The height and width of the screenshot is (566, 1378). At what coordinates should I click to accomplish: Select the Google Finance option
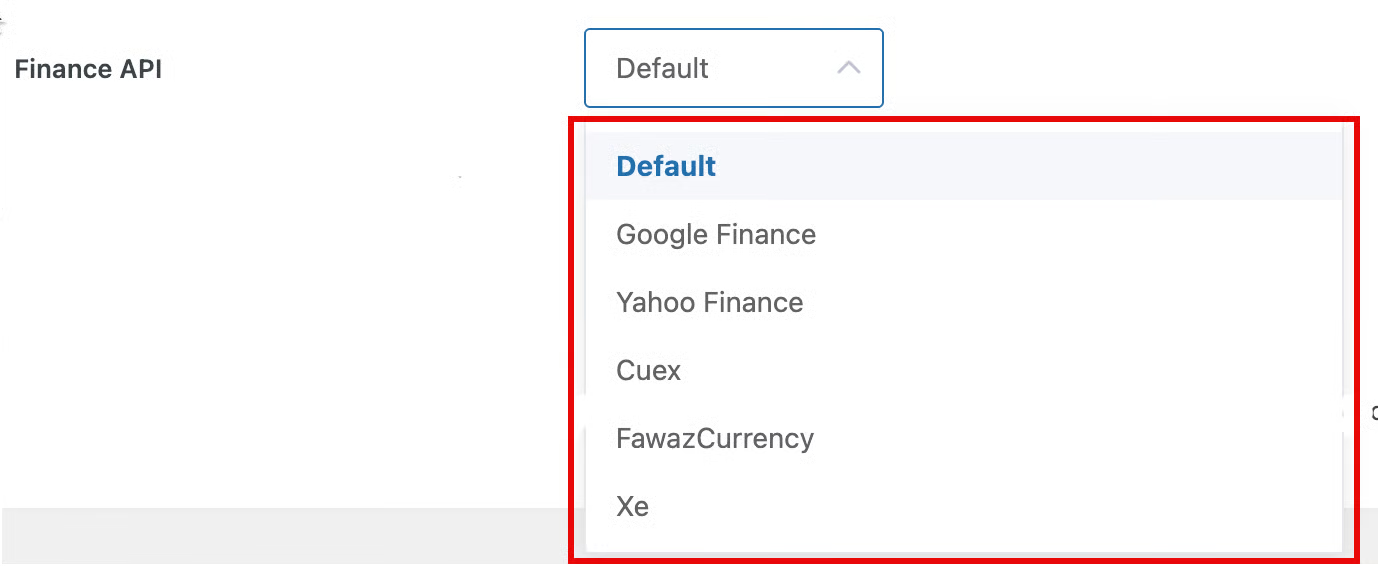point(716,235)
